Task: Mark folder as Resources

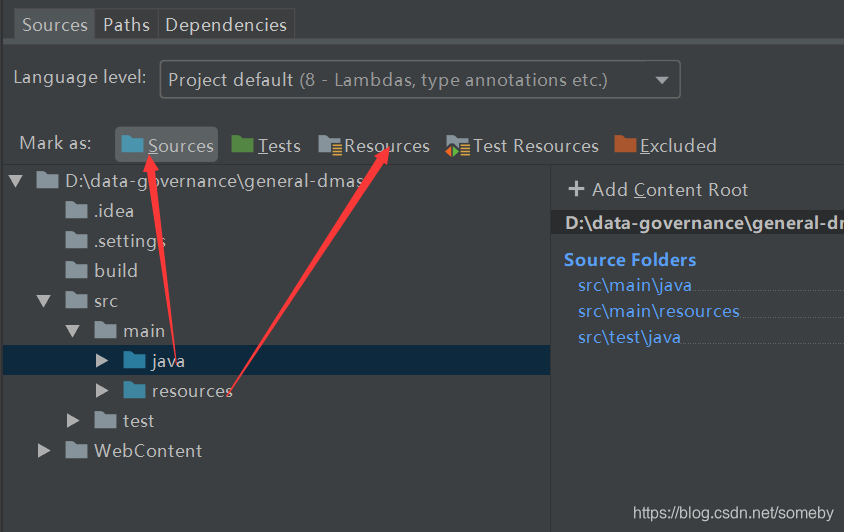Action: (x=374, y=145)
